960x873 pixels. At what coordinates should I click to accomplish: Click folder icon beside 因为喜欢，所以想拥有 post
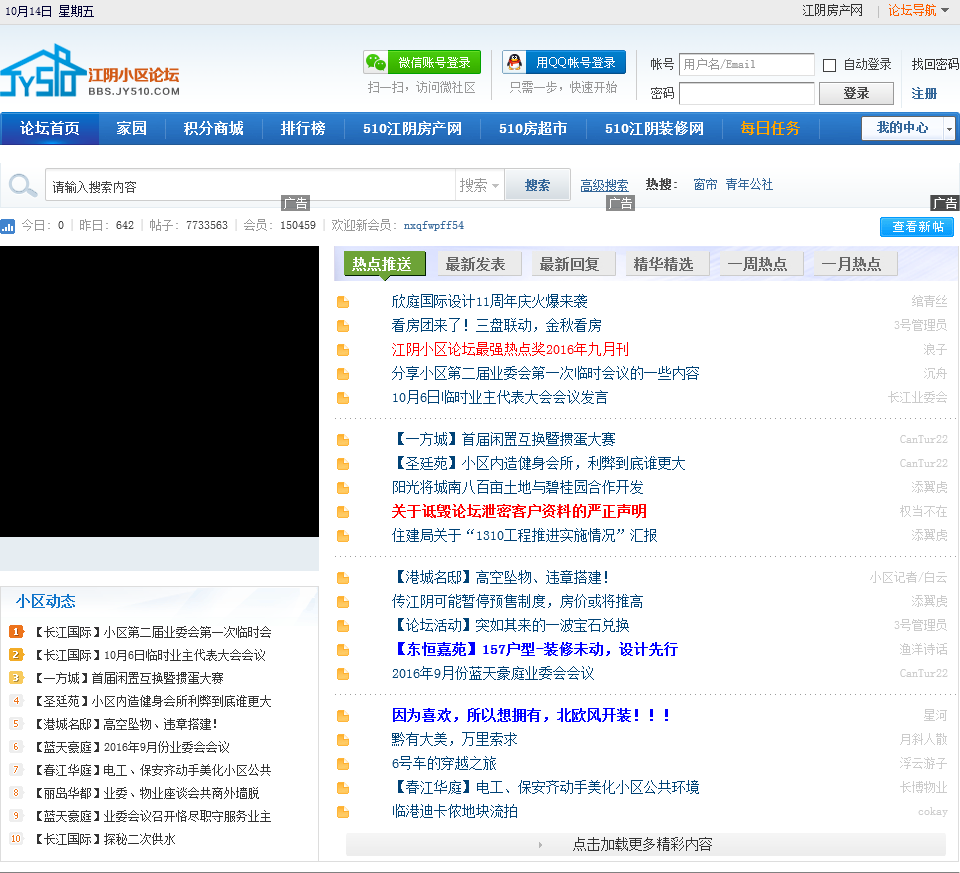click(x=343, y=716)
